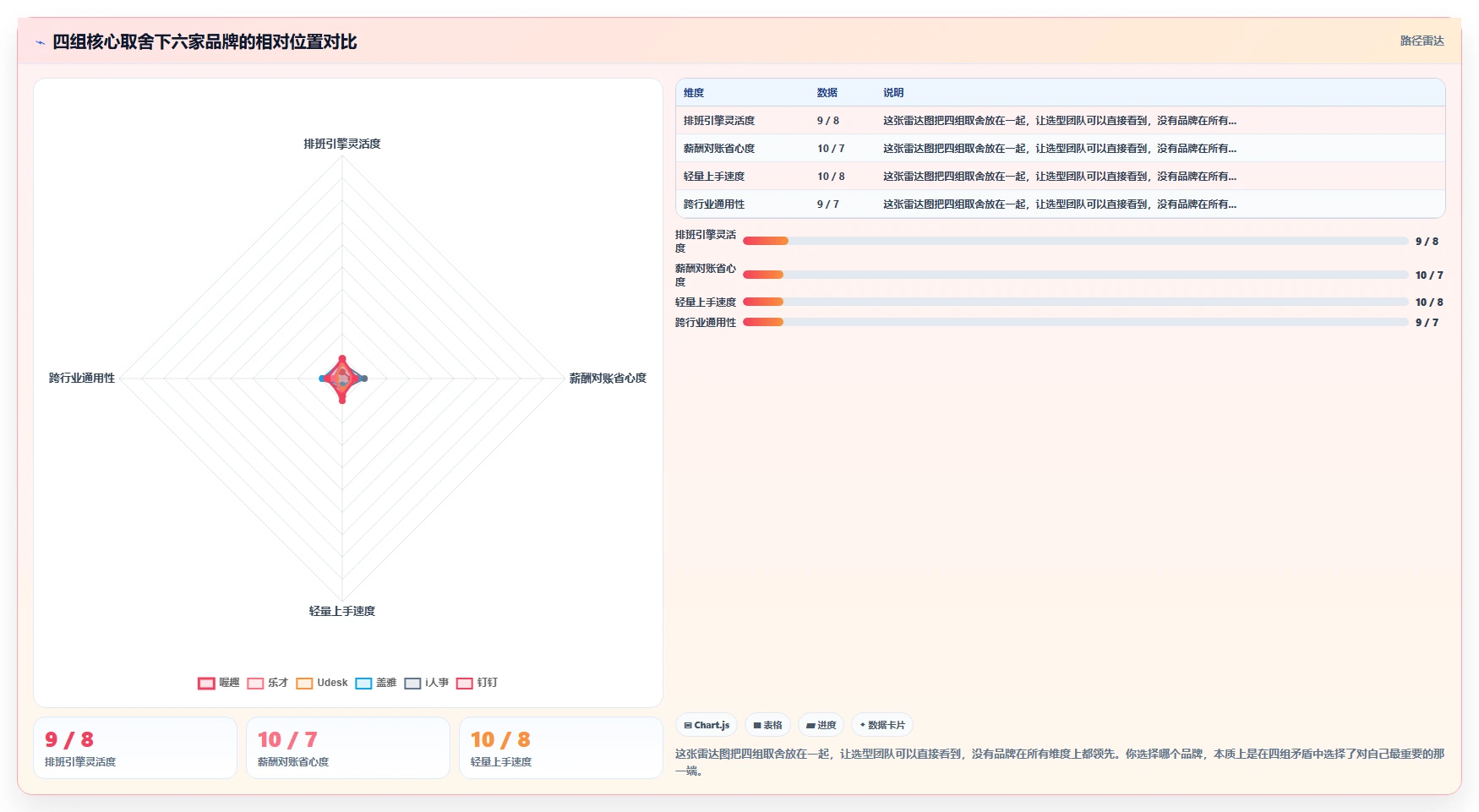Toggle the i人事 legend entry
Image resolution: width=1479 pixels, height=812 pixels.
(x=426, y=683)
